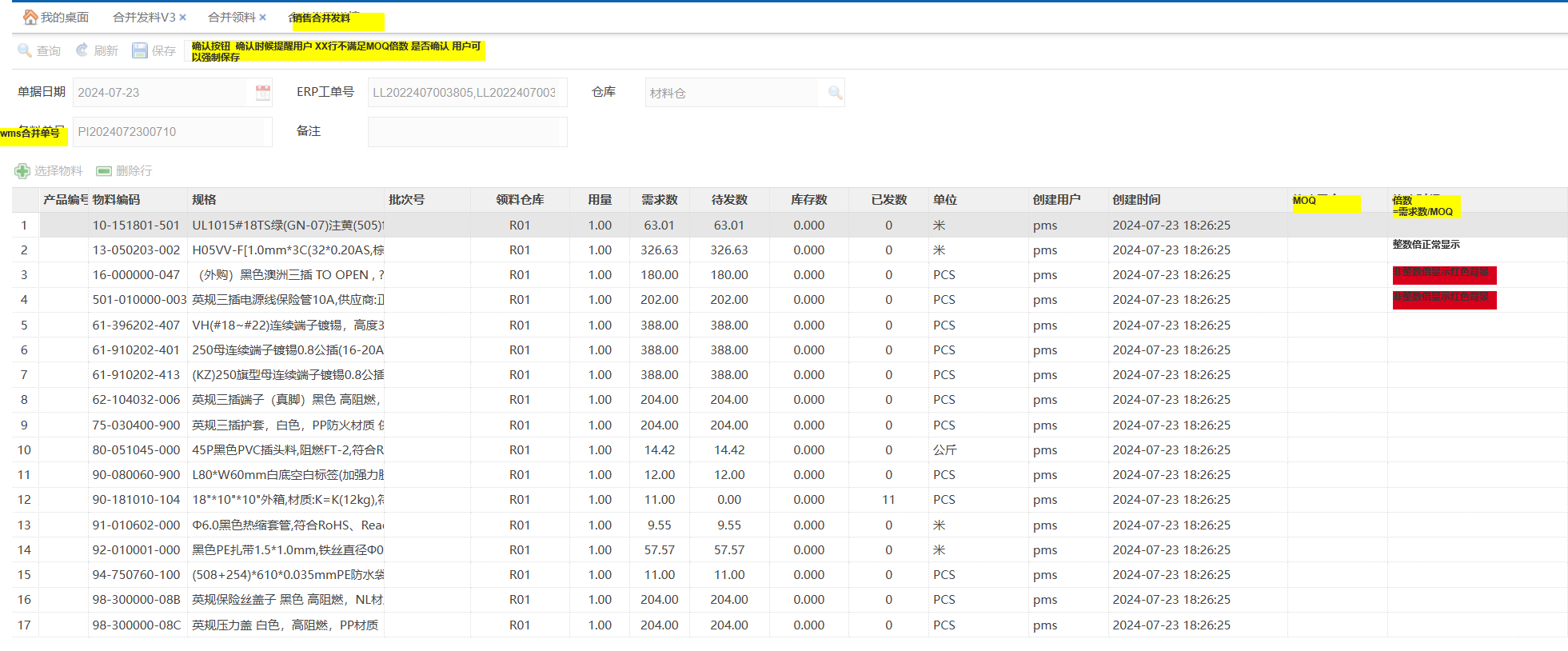Click the 刷新 toolbar button text
Image resolution: width=1568 pixels, height=651 pixels.
(106, 51)
